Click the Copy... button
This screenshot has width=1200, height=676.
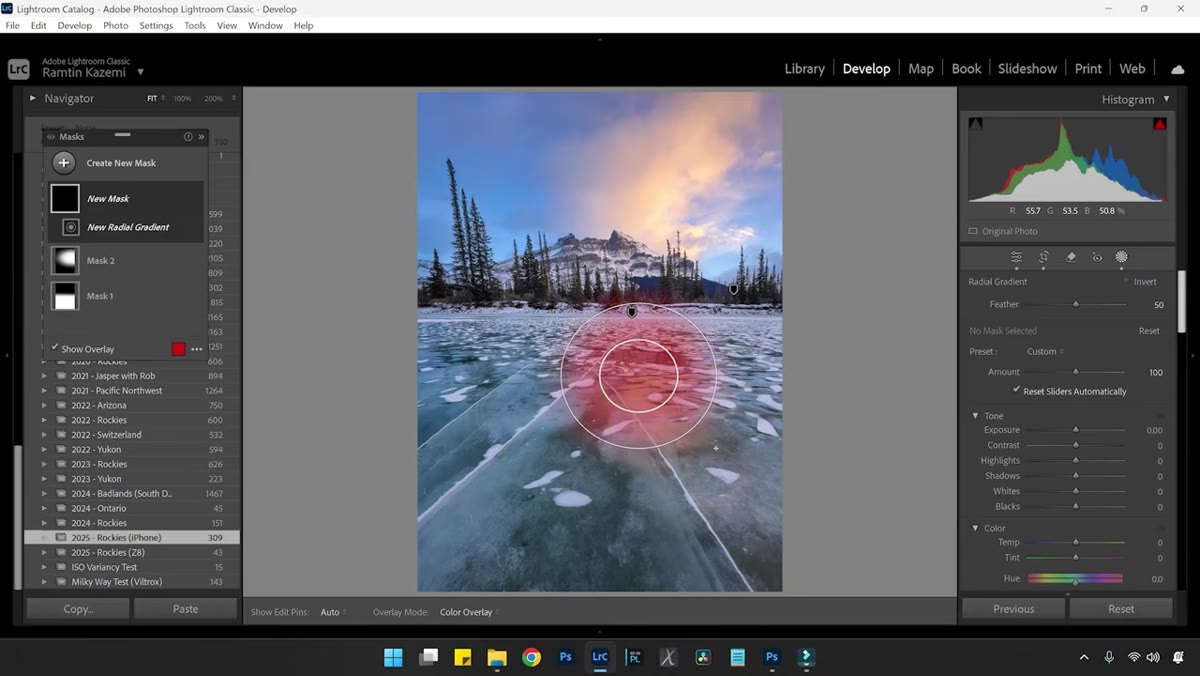click(x=78, y=608)
